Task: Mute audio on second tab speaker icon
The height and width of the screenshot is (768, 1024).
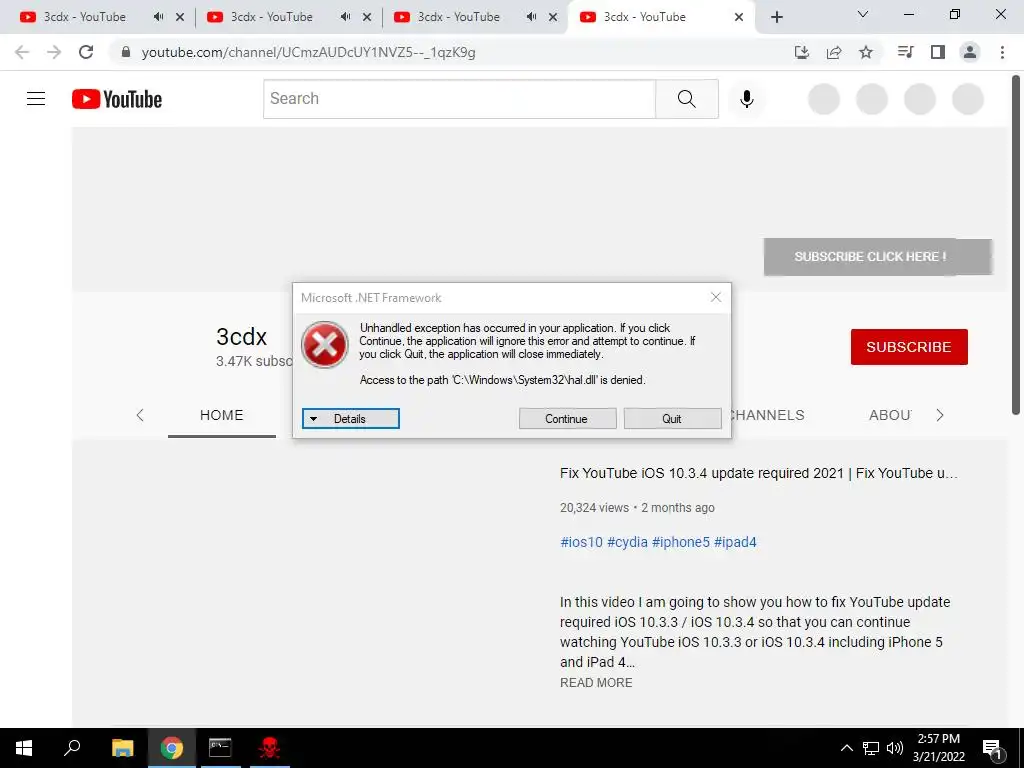Action: [x=345, y=17]
